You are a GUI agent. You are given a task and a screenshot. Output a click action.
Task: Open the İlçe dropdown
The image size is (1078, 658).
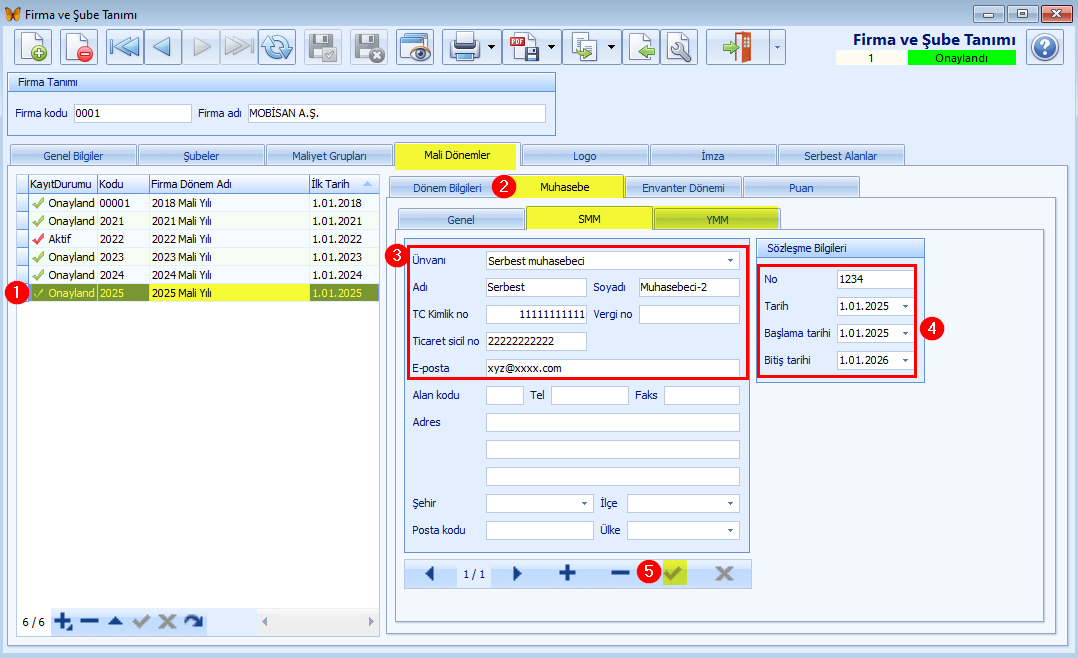(x=730, y=503)
